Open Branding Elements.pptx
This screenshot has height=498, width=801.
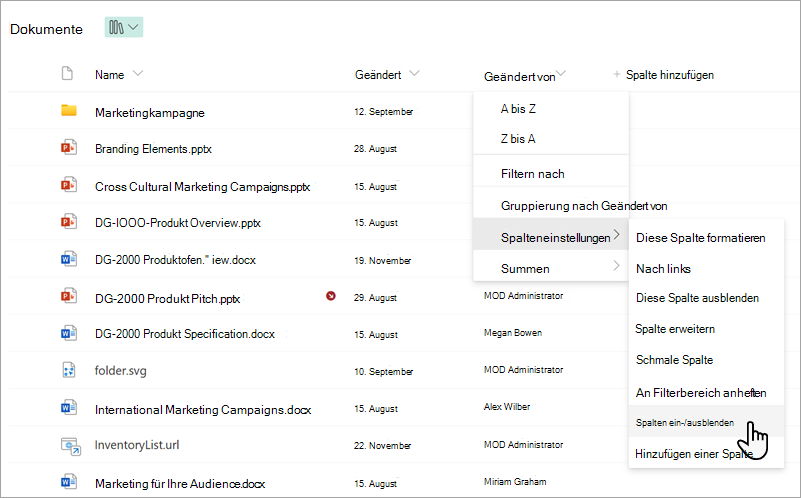[x=153, y=149]
